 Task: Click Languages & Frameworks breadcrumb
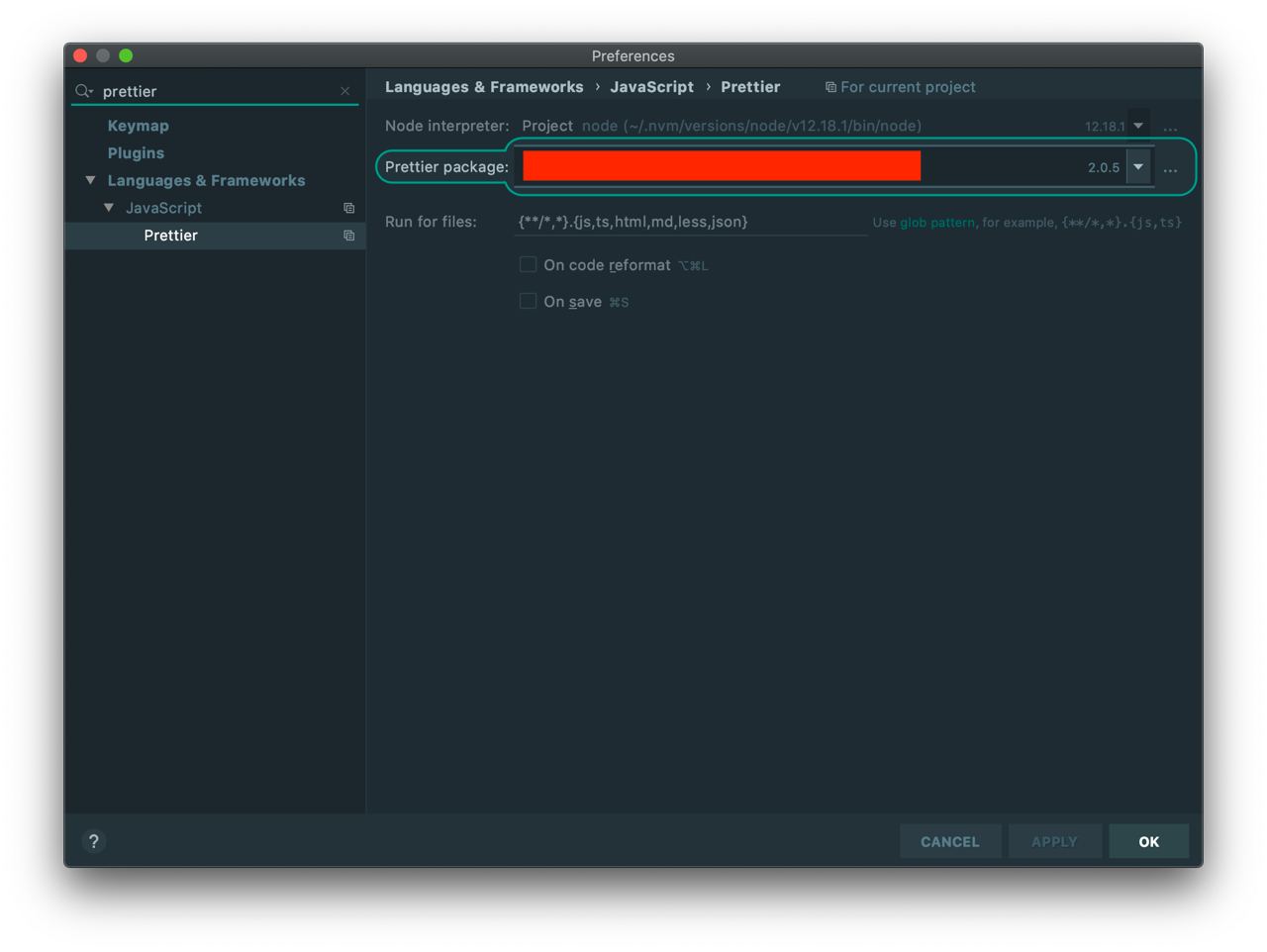click(484, 87)
